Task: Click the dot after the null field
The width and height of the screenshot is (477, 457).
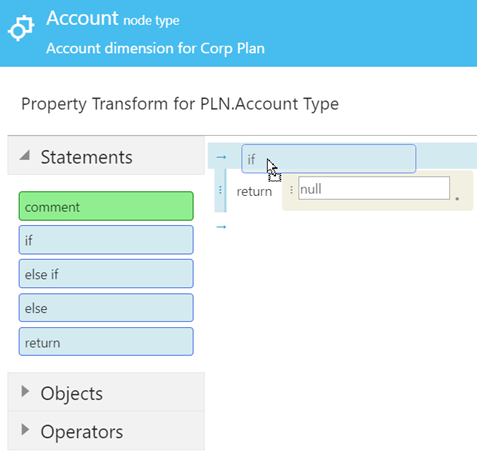Action: tap(457, 199)
